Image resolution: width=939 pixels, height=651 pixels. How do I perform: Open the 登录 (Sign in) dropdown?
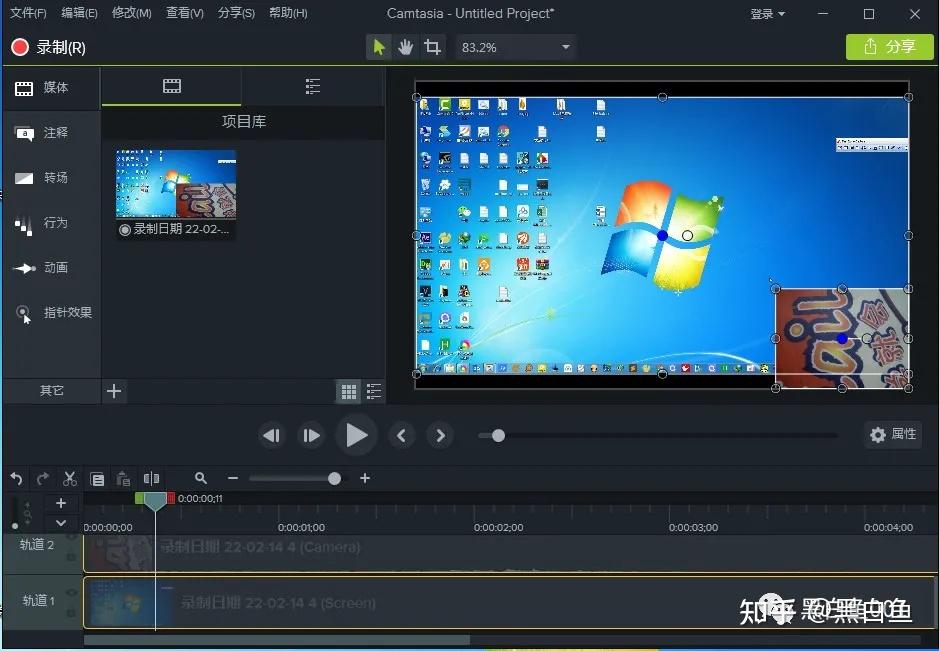pyautogui.click(x=766, y=14)
